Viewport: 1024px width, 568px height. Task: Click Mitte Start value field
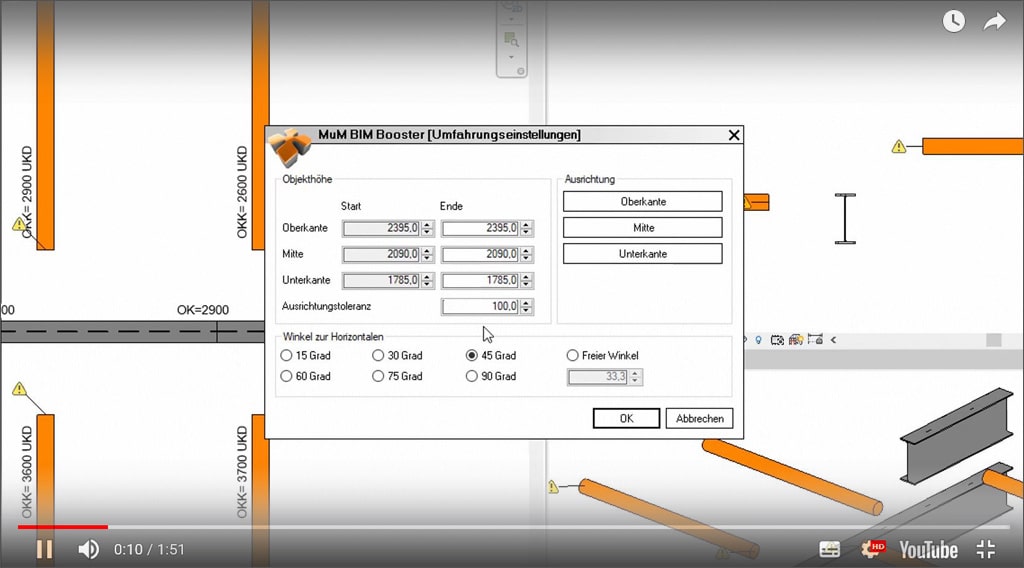point(381,254)
